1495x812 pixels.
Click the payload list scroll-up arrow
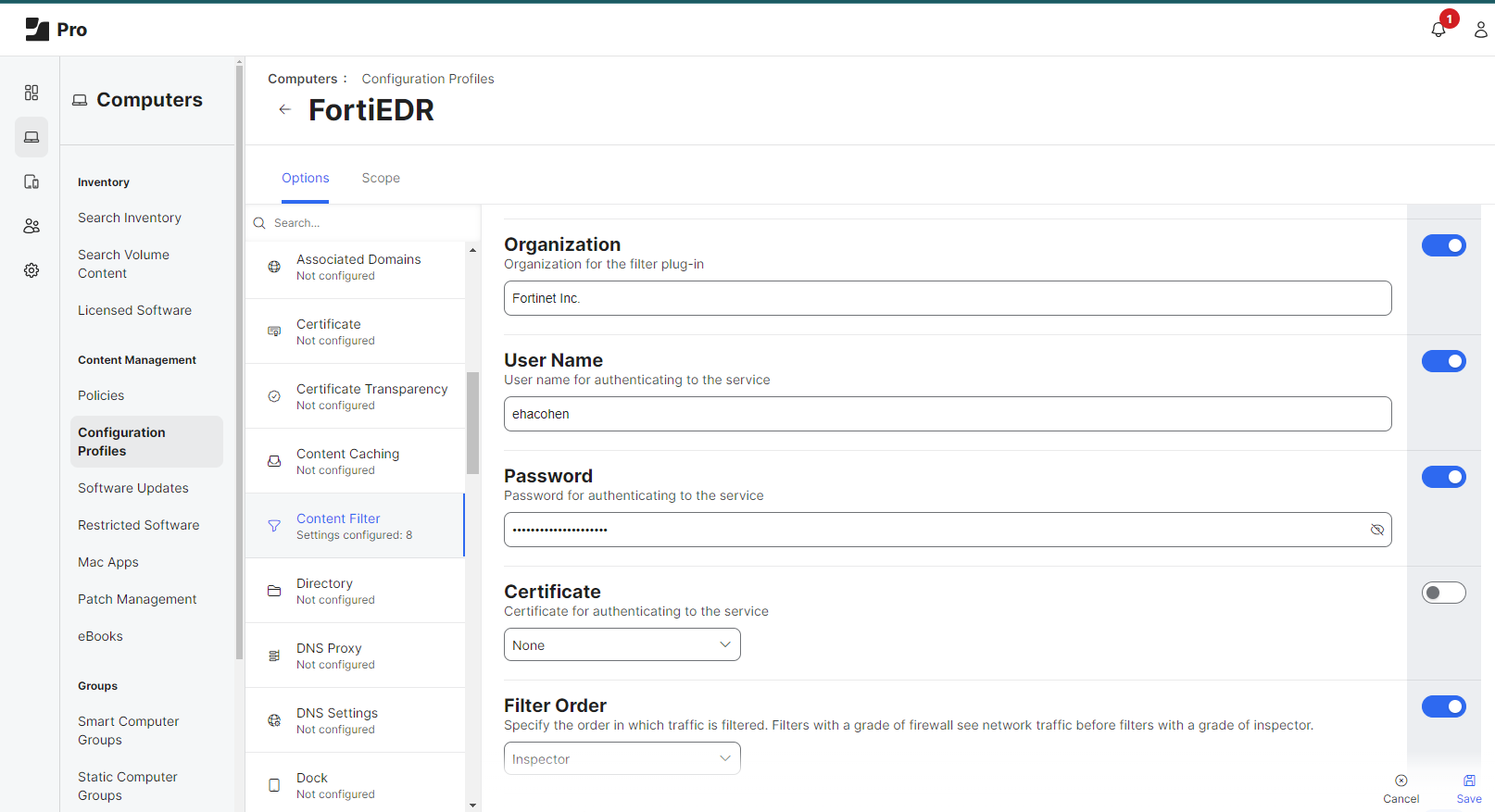tap(472, 250)
